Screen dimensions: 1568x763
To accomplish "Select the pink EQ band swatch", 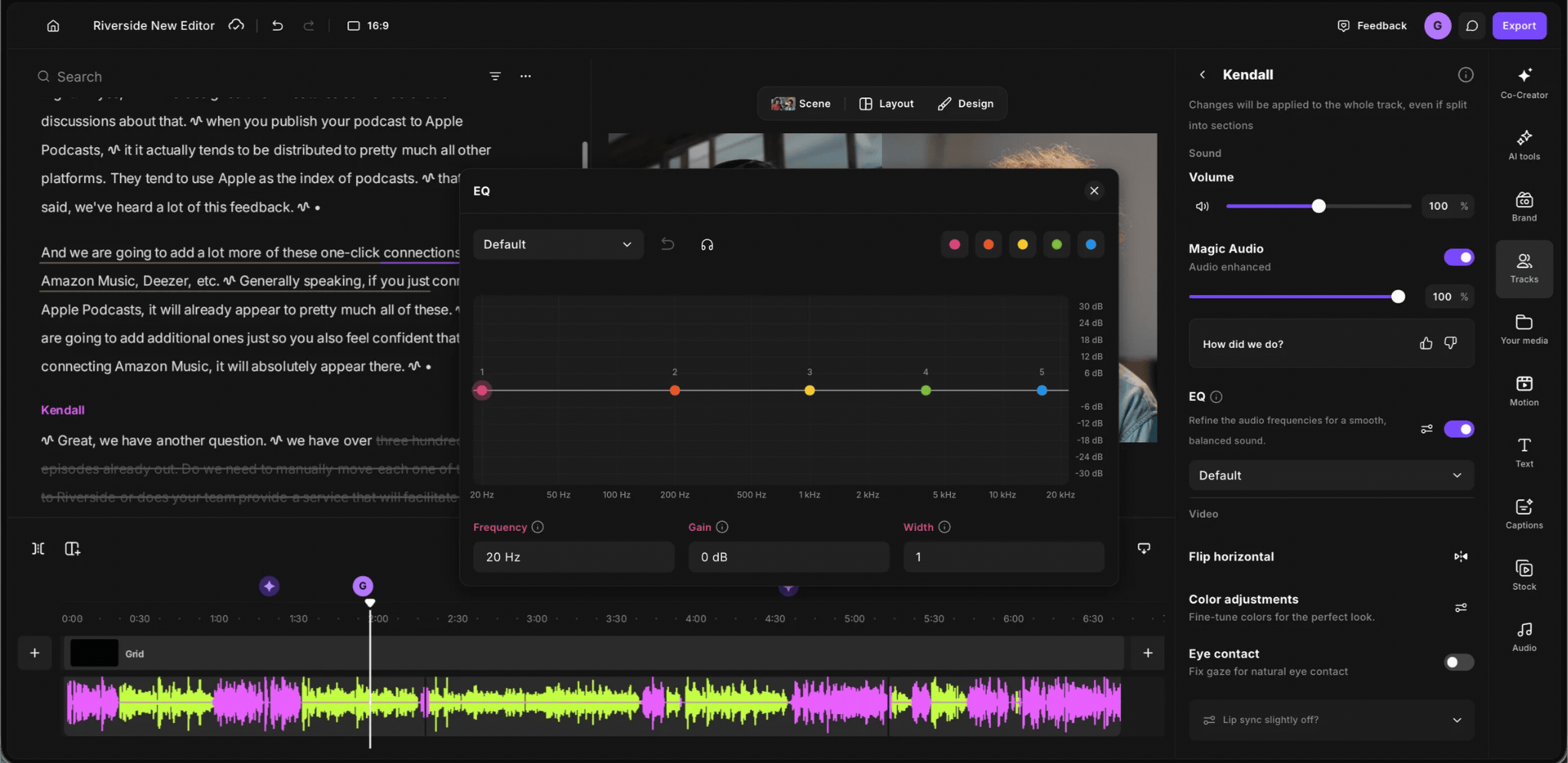I will (954, 244).
